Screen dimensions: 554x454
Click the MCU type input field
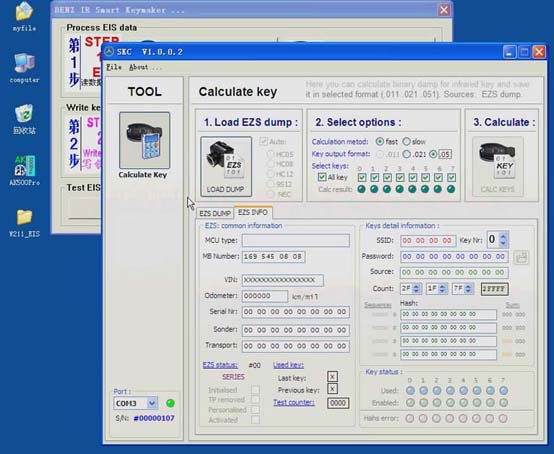296,240
